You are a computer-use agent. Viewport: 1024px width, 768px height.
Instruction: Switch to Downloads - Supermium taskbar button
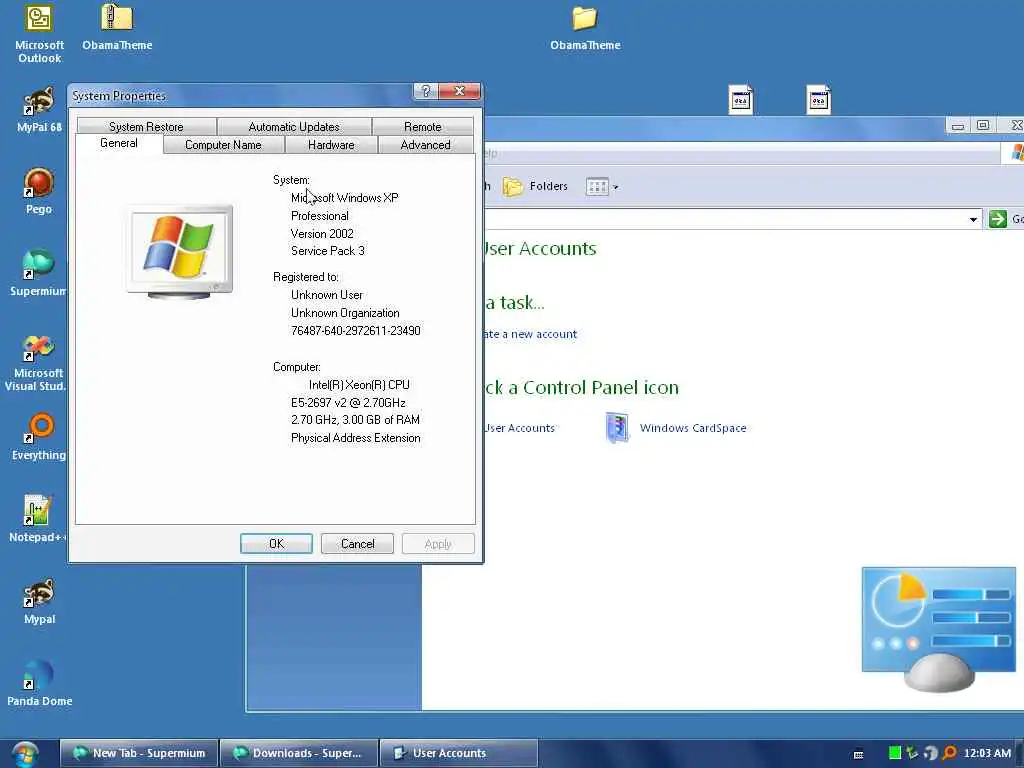(298, 753)
